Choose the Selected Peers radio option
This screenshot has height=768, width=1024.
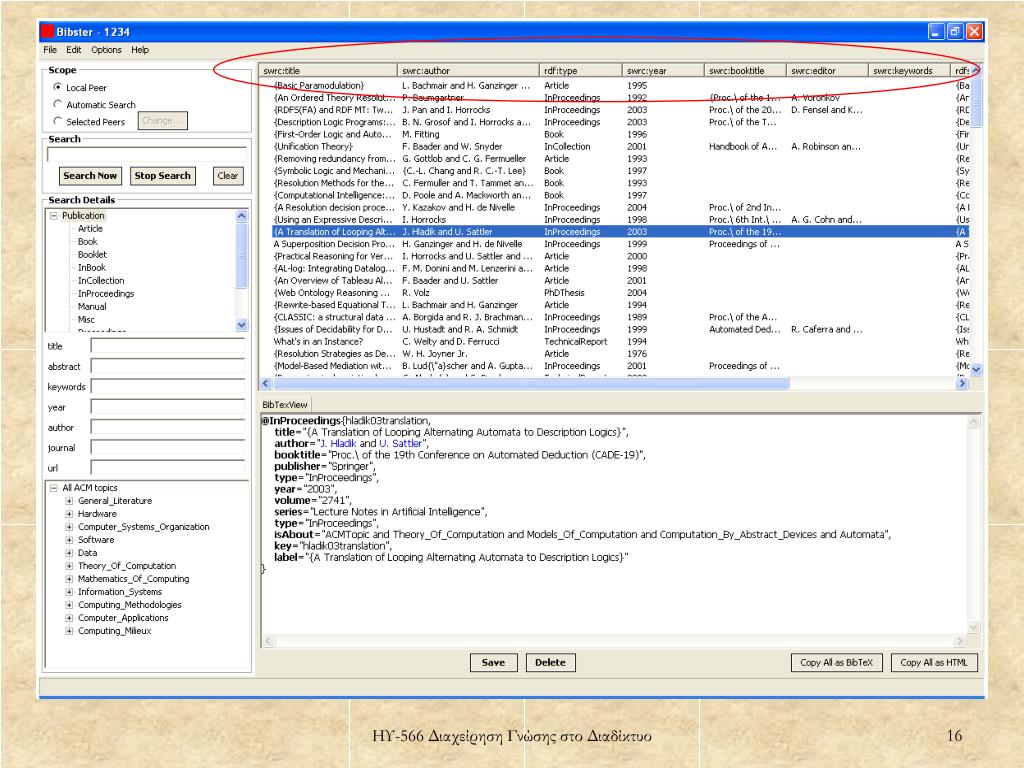57,121
